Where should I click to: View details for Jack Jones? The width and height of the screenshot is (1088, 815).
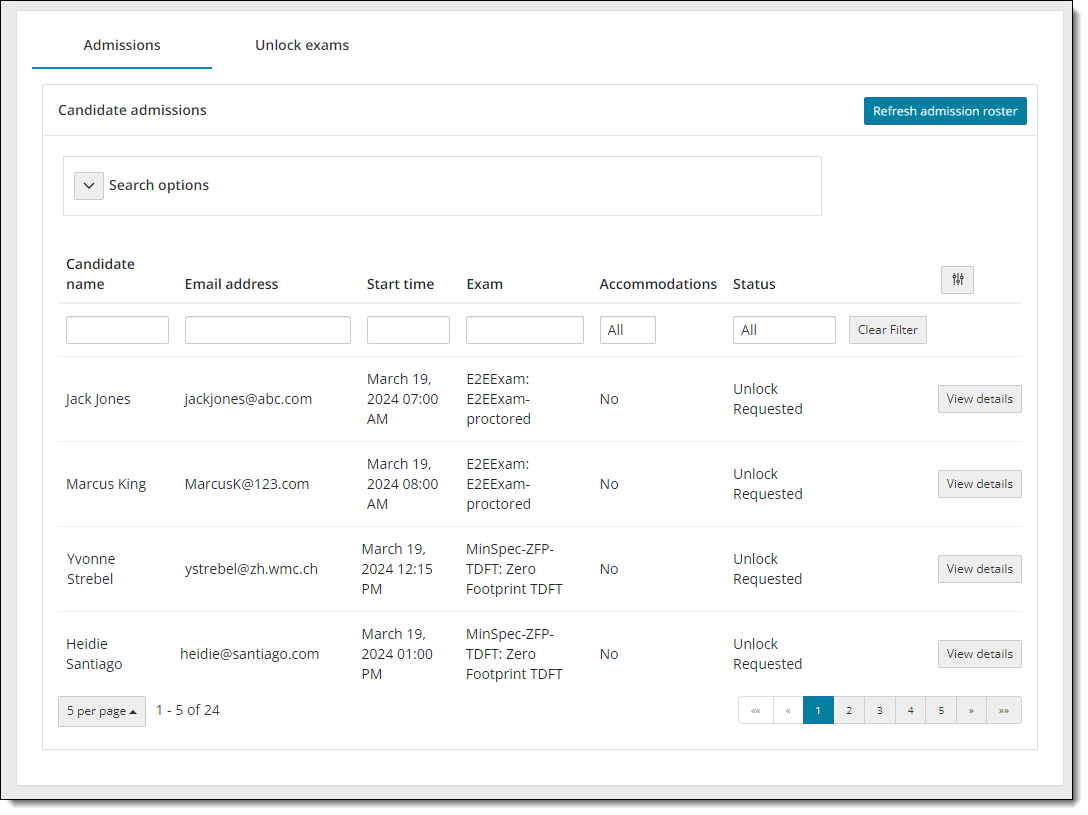tap(979, 399)
